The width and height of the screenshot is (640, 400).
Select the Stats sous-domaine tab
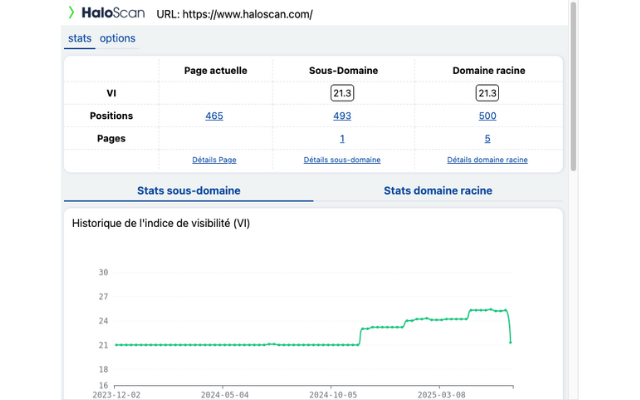pyautogui.click(x=188, y=190)
